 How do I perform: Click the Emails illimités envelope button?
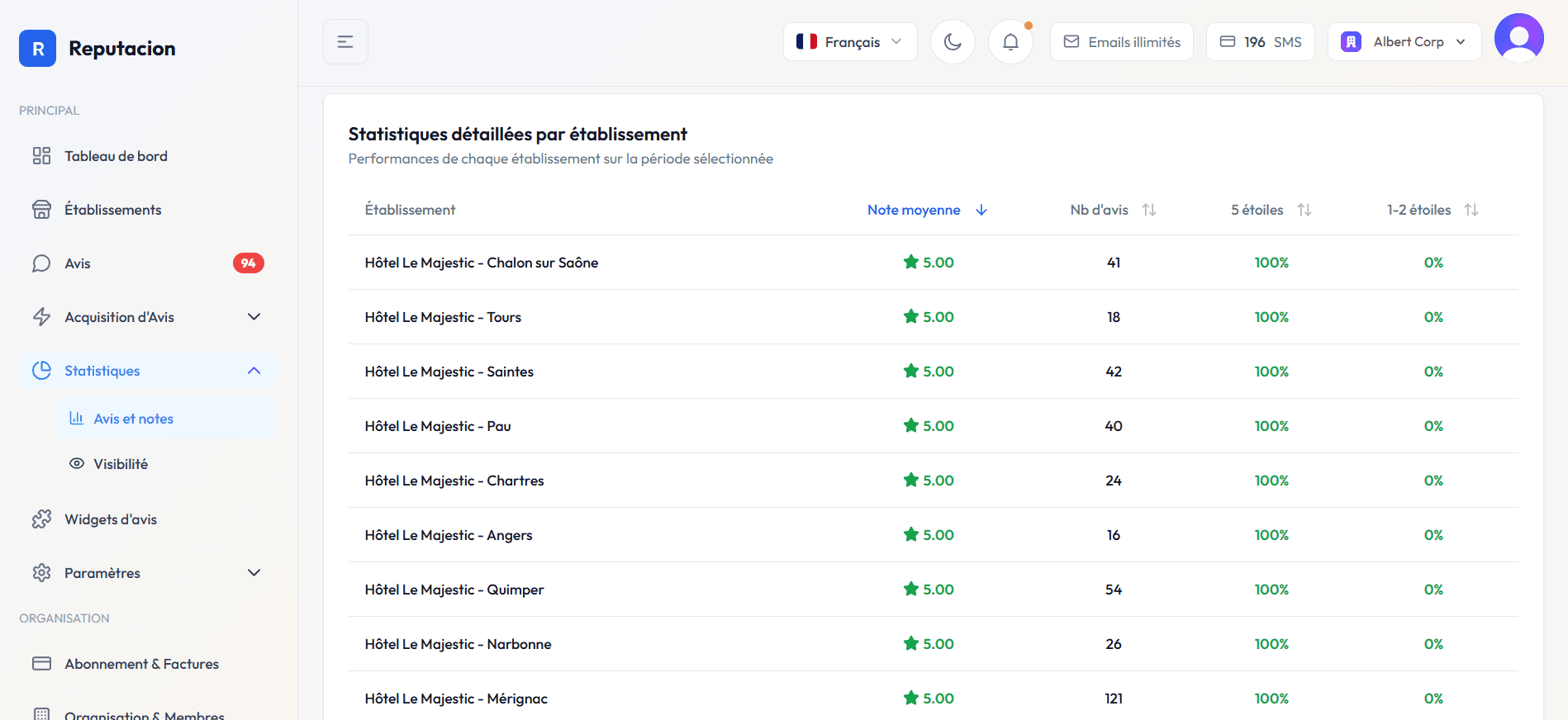1121,42
